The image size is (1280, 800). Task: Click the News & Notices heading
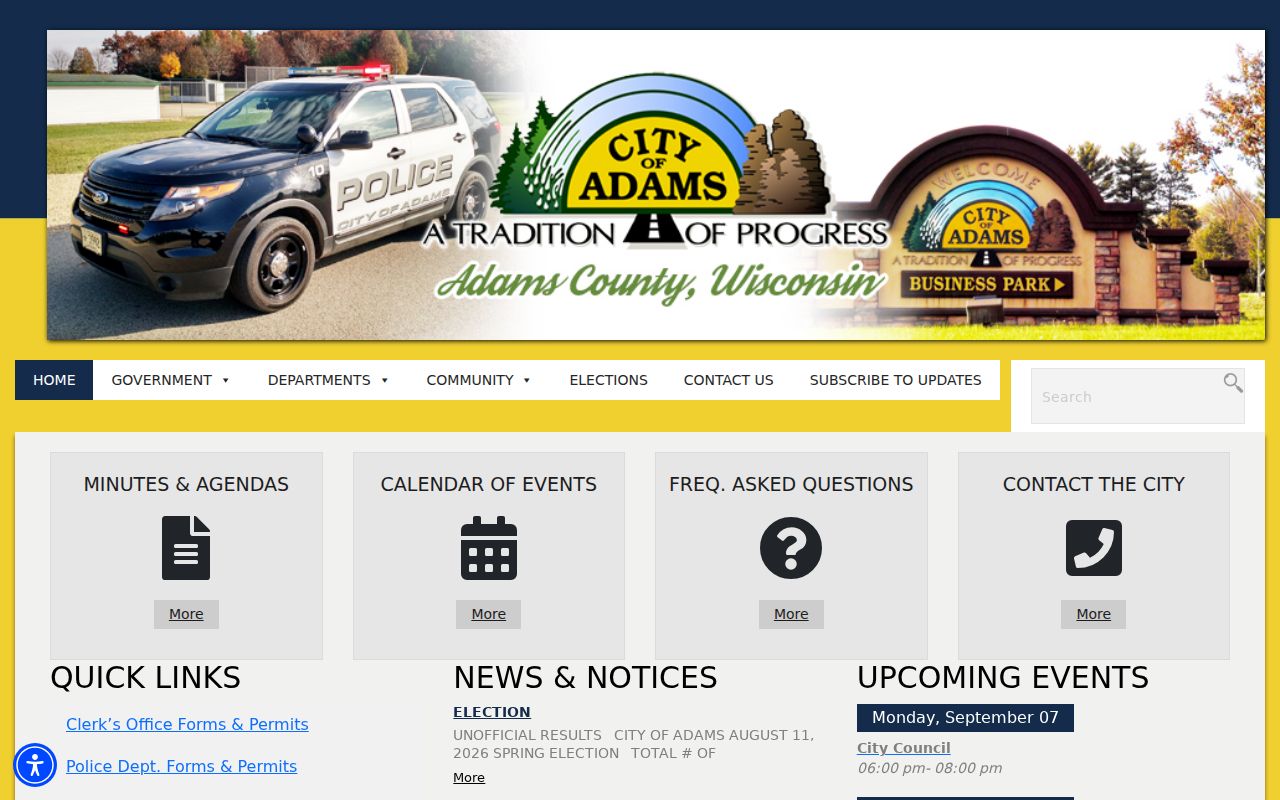point(585,678)
